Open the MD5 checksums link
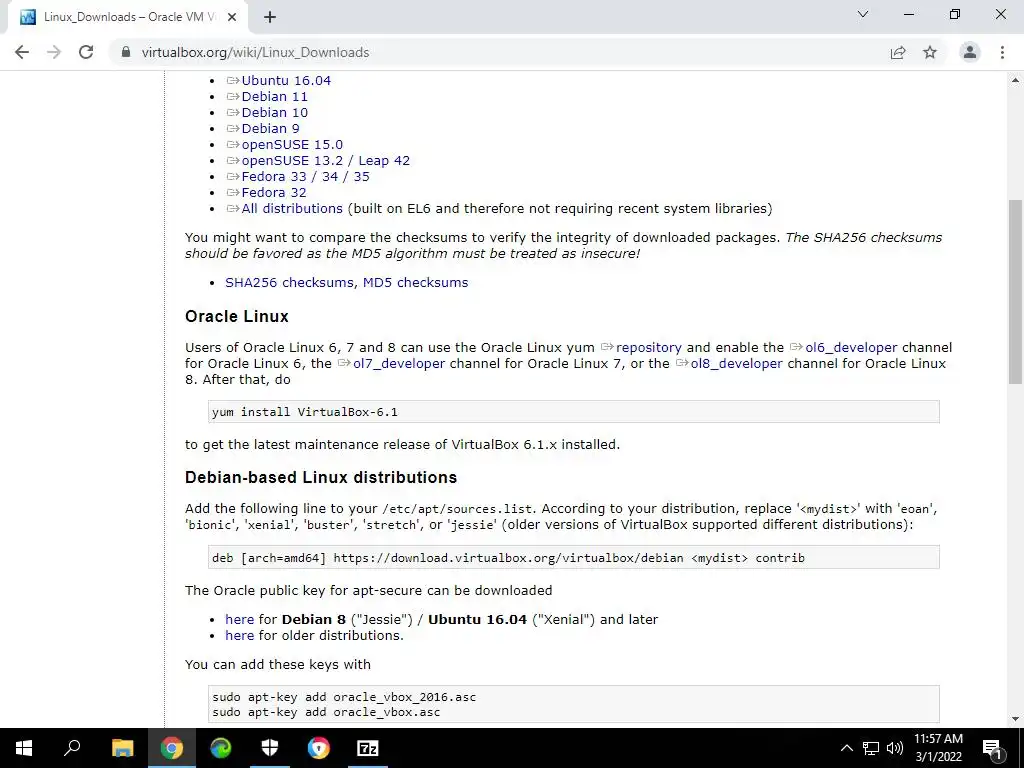 pos(415,283)
